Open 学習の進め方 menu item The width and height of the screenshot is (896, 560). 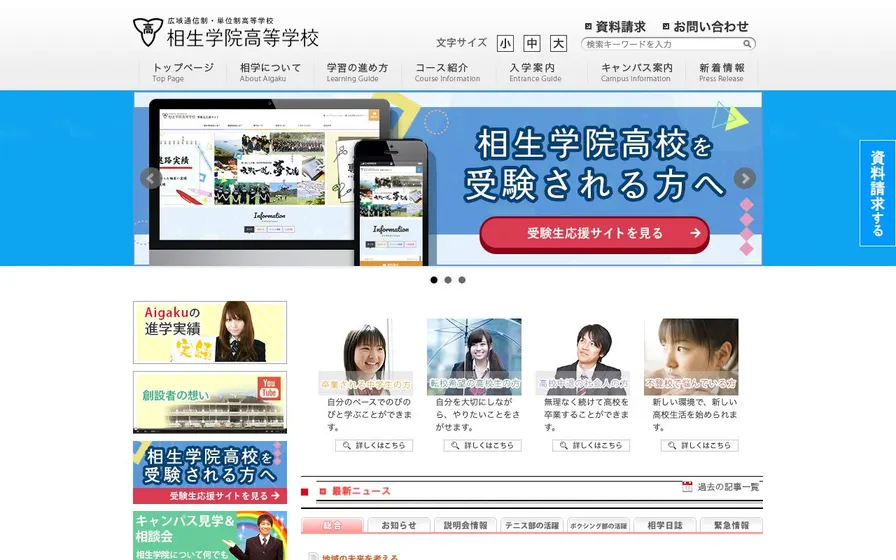357,73
